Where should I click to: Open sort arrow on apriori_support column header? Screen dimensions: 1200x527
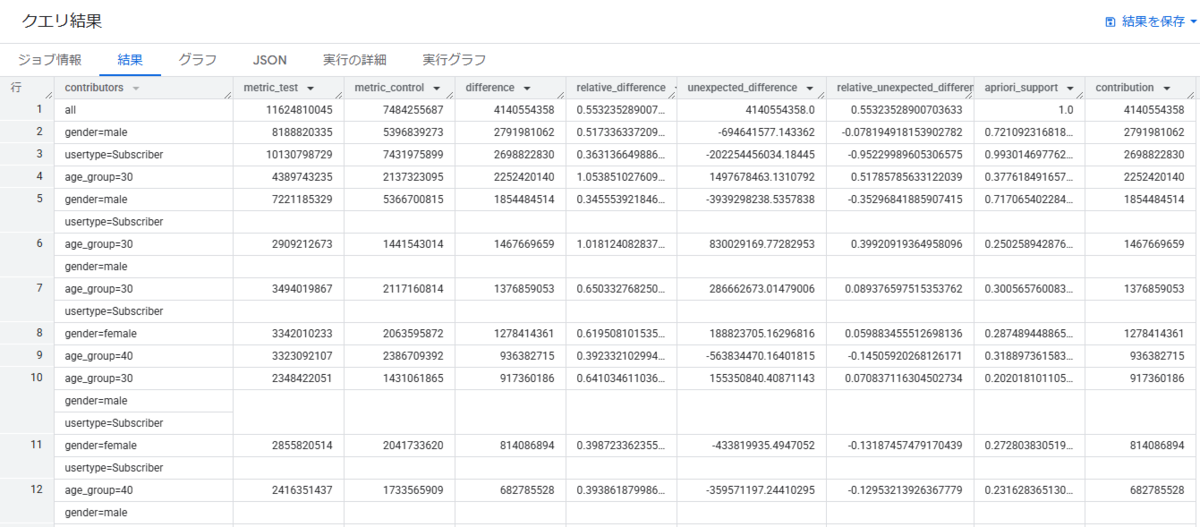[1069, 88]
